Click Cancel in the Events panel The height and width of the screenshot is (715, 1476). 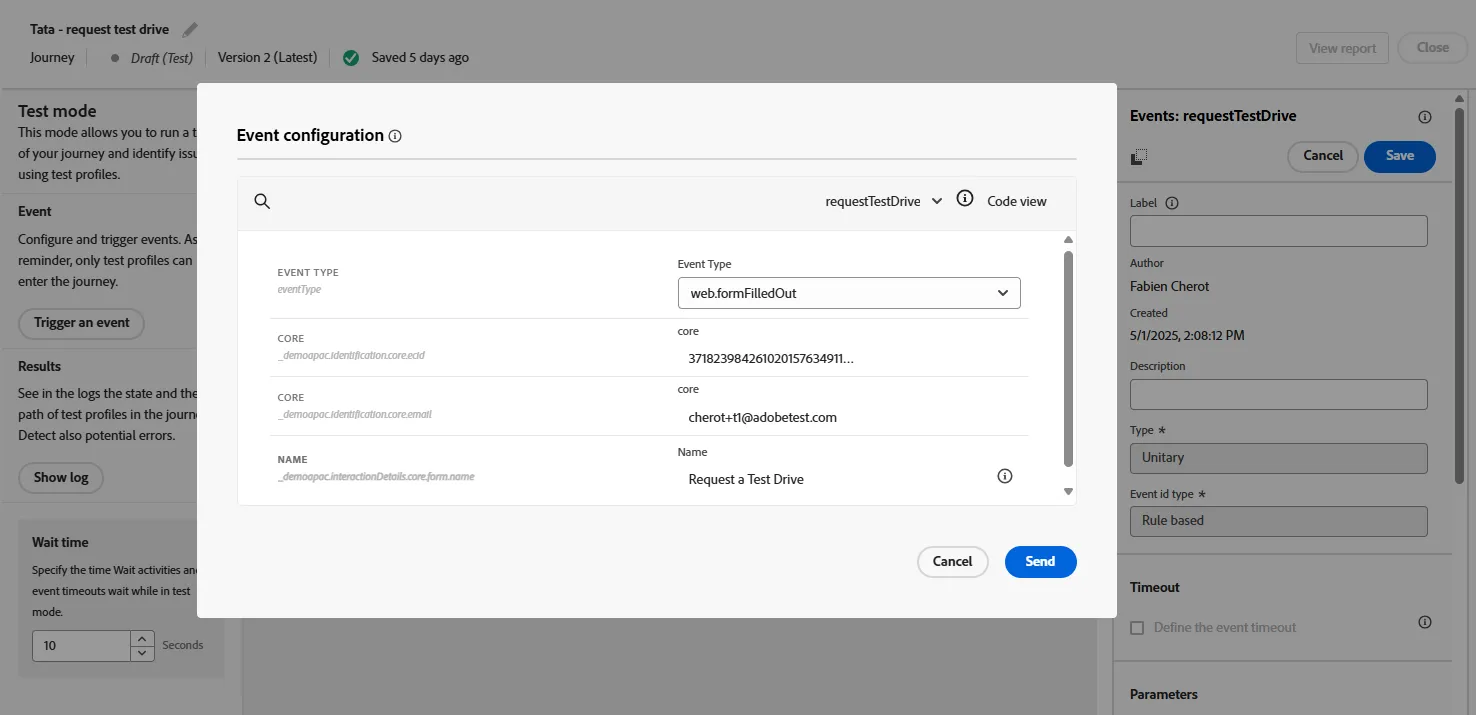point(1323,156)
